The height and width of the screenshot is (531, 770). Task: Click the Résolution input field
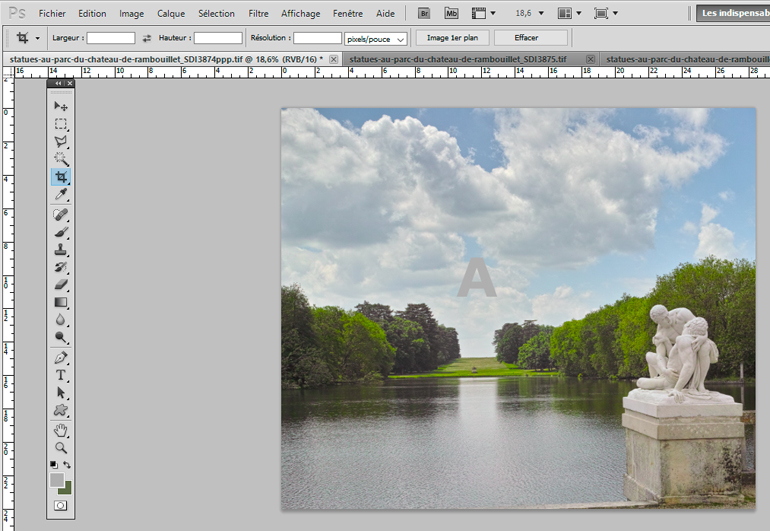tap(317, 38)
